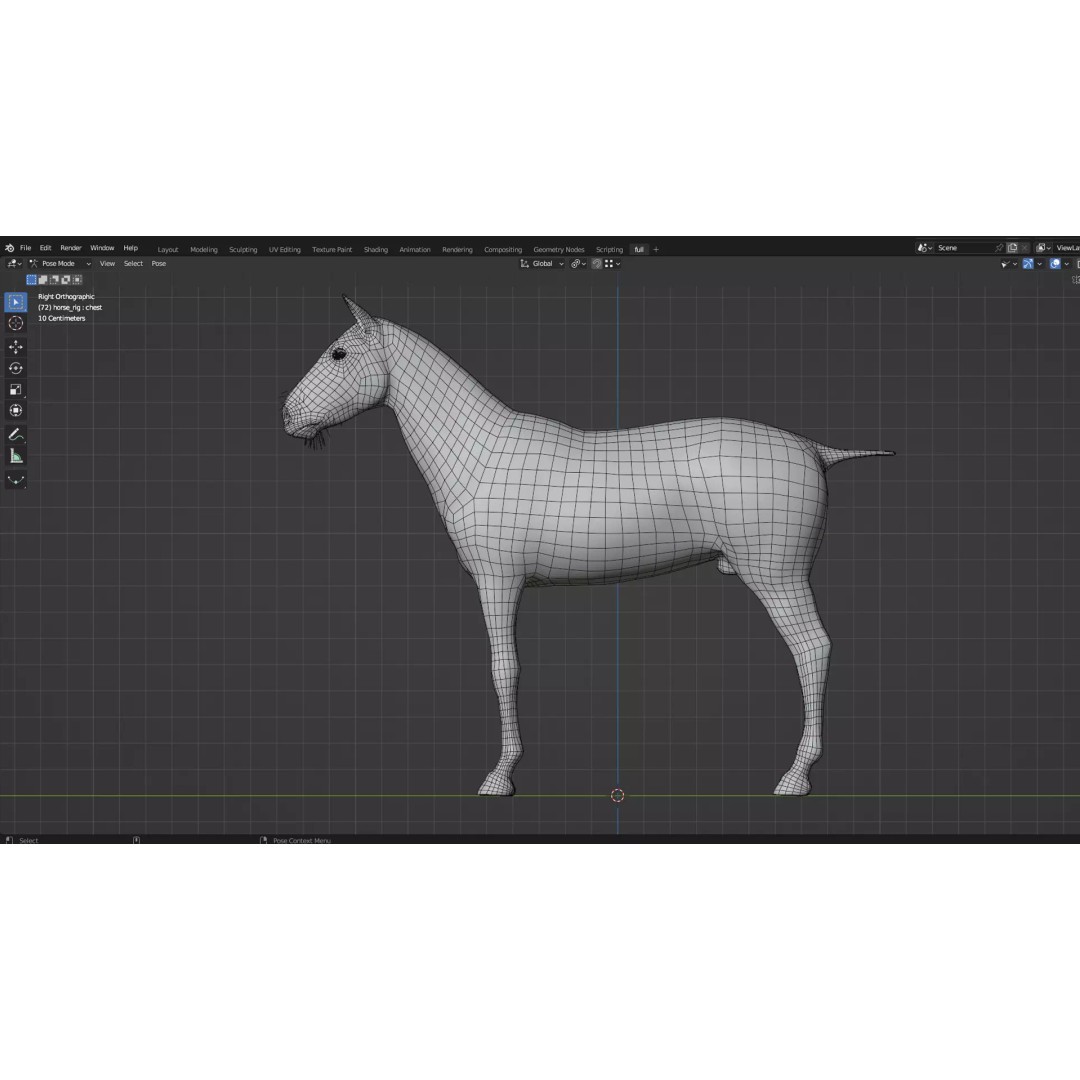Switch to Geometry Nodes workspace tab
1080x1080 pixels.
point(559,249)
